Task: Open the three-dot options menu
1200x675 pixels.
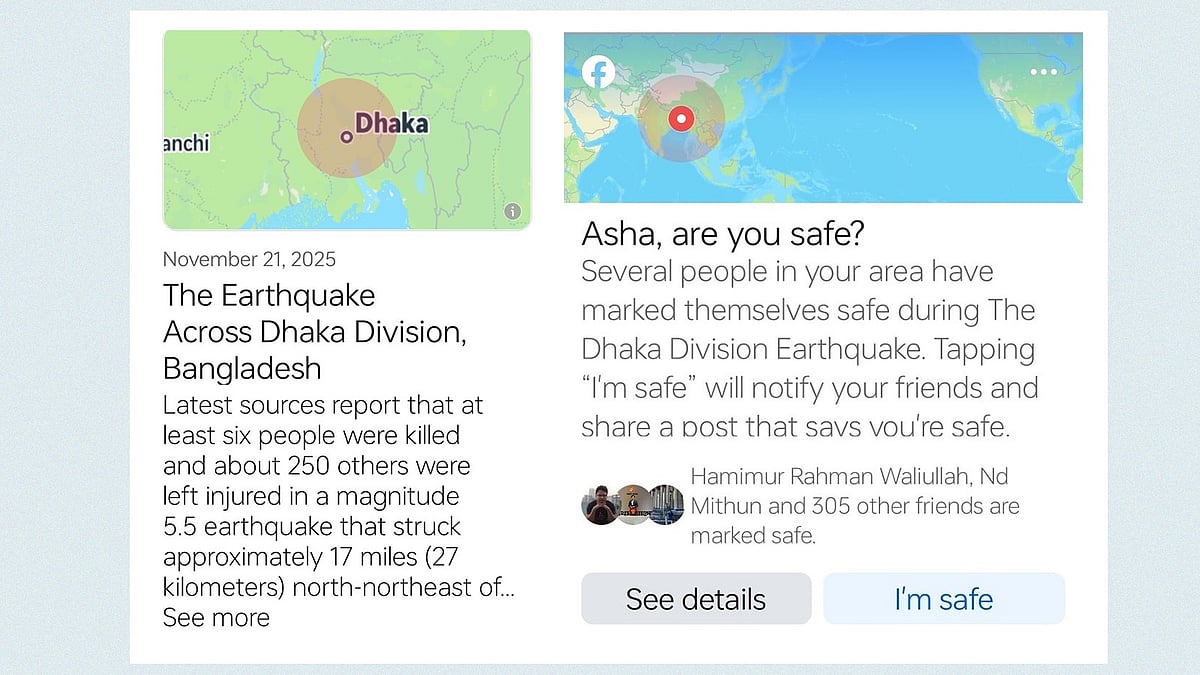Action: tap(1043, 72)
